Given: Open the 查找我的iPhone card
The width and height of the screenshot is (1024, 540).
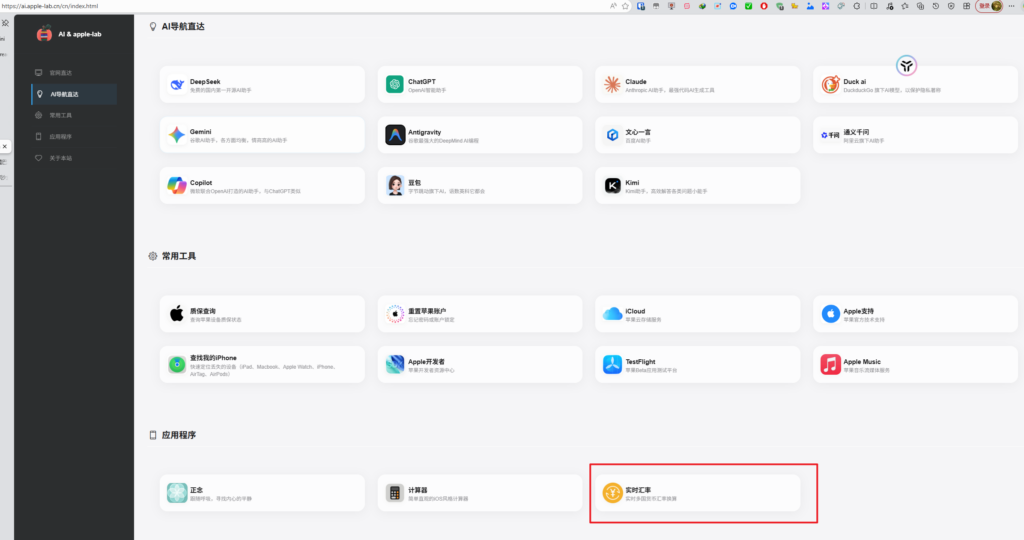Looking at the screenshot, I should pyautogui.click(x=262, y=364).
